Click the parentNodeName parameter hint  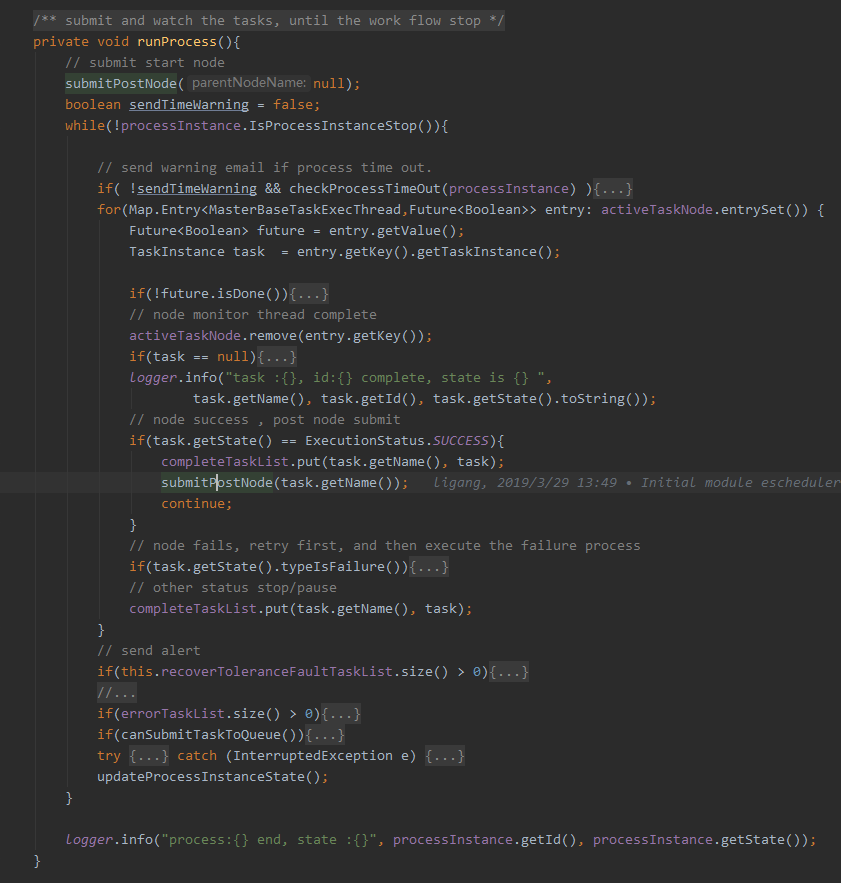click(x=248, y=83)
